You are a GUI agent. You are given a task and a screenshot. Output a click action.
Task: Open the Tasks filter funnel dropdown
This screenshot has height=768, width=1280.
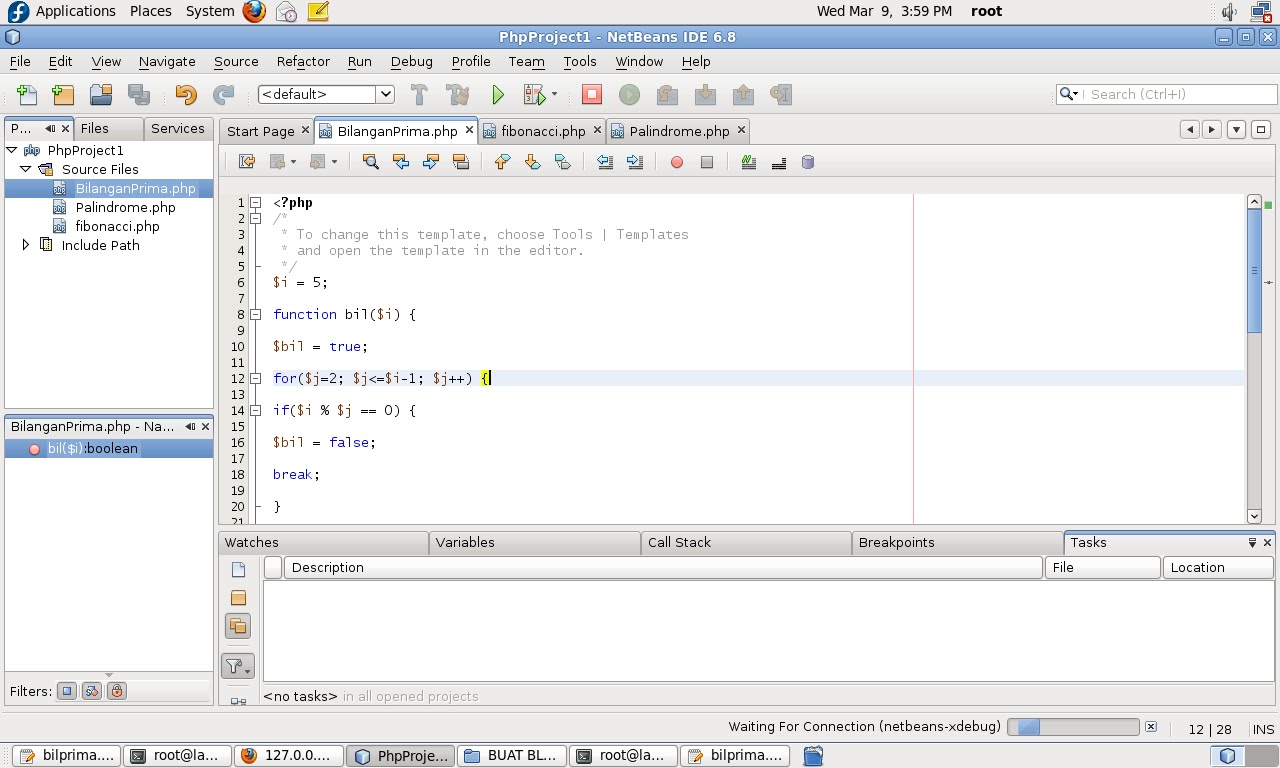tap(238, 666)
